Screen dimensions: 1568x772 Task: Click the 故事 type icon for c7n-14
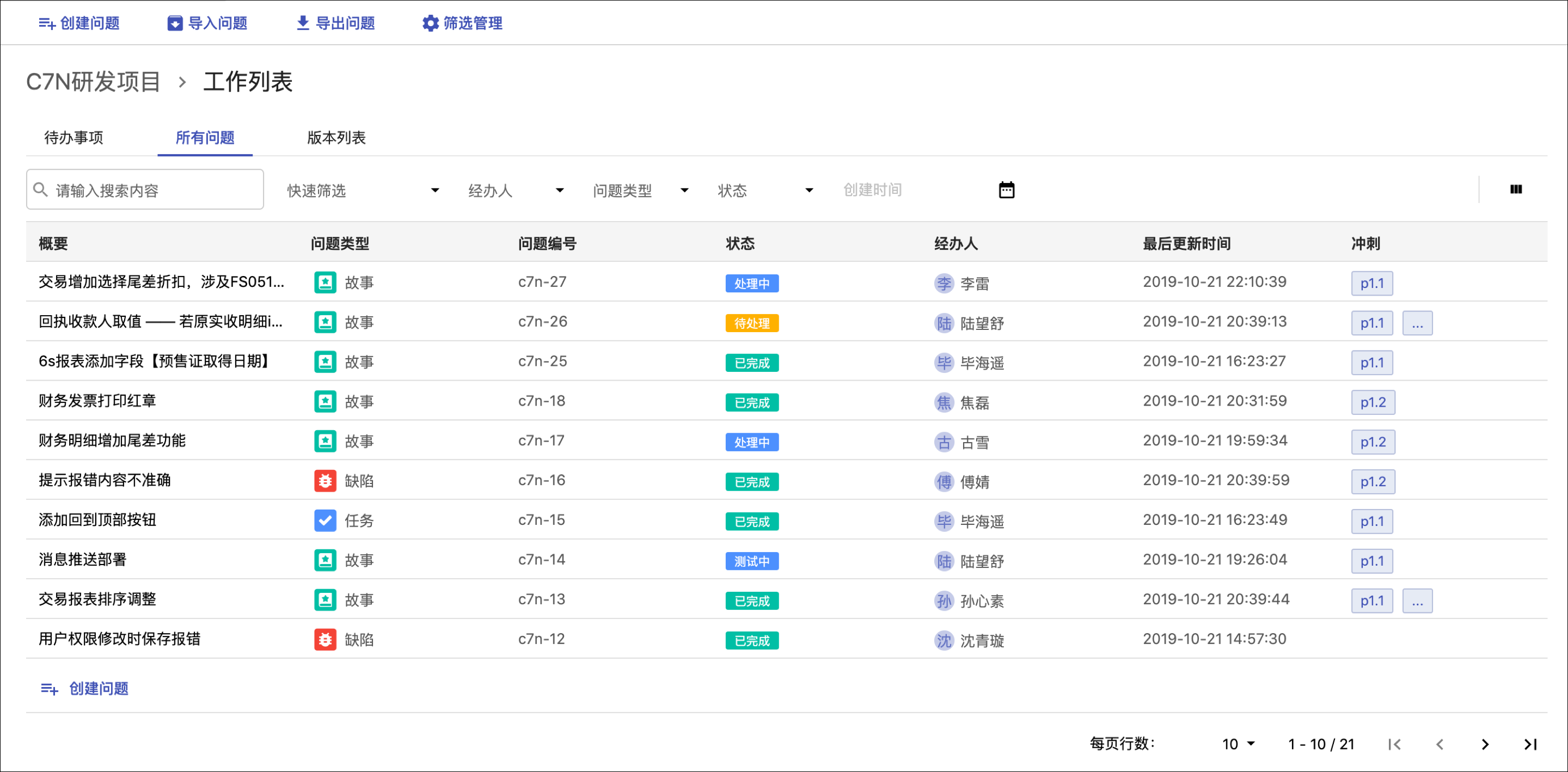(x=325, y=560)
